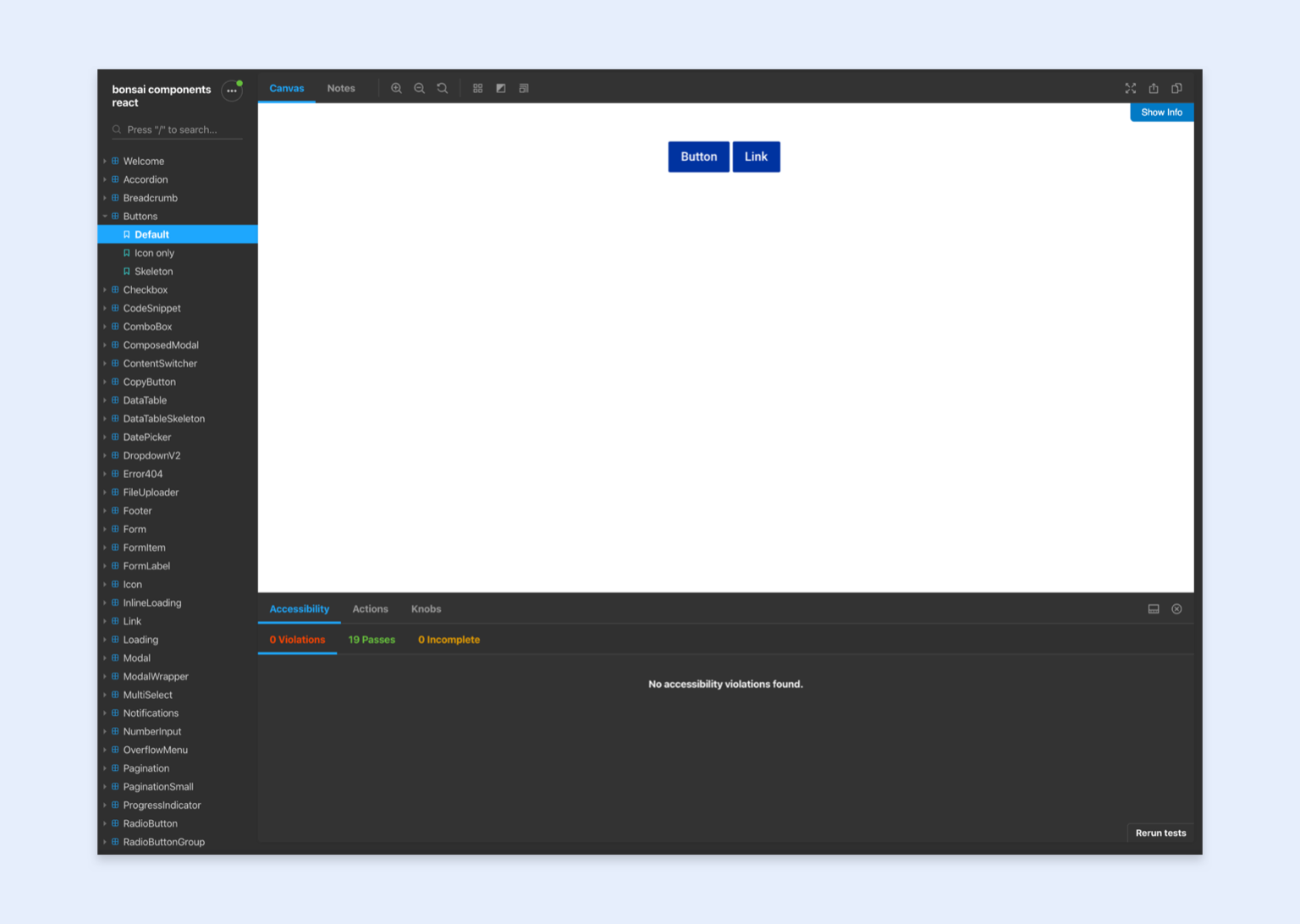Change preview background via toolbar icon
The image size is (1300, 924).
coord(501,88)
